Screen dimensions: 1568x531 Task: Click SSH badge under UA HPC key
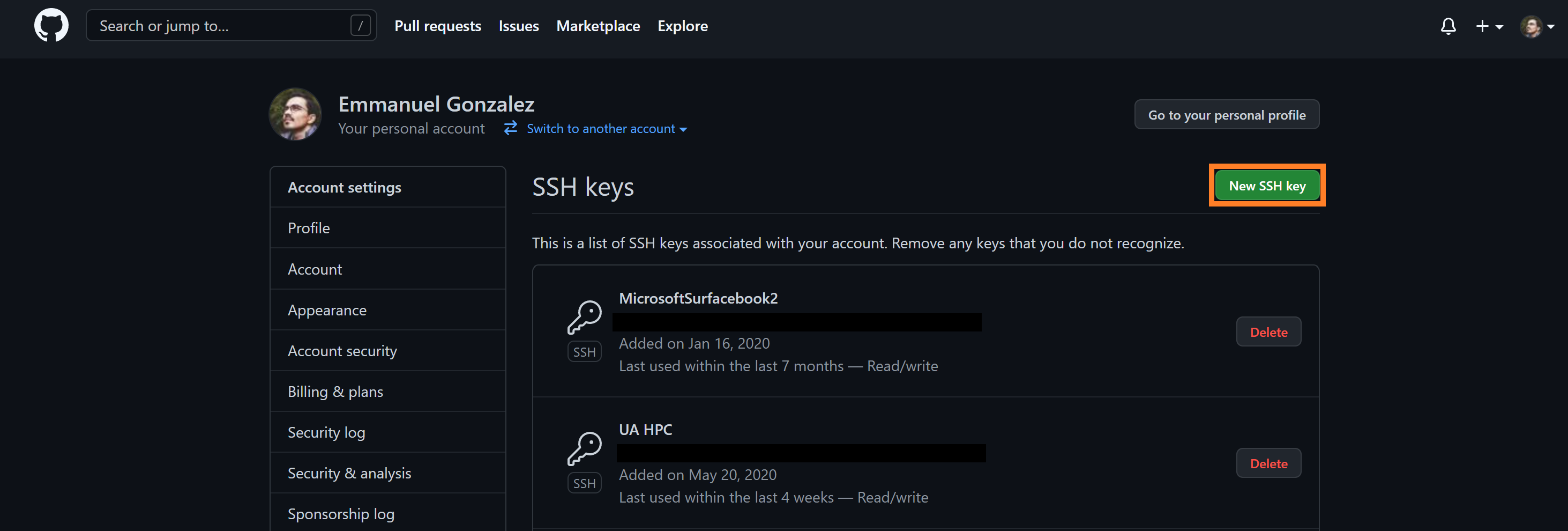584,483
